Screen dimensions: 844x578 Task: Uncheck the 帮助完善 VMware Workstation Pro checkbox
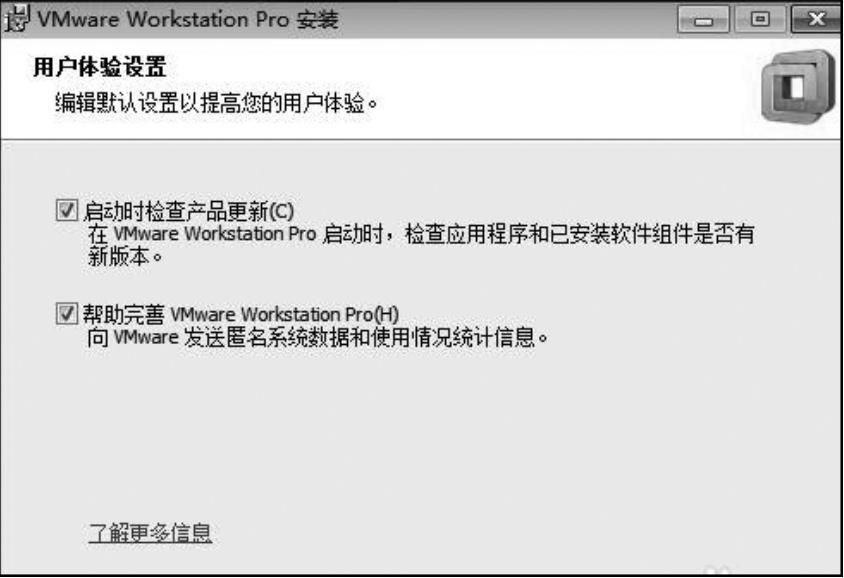point(67,313)
